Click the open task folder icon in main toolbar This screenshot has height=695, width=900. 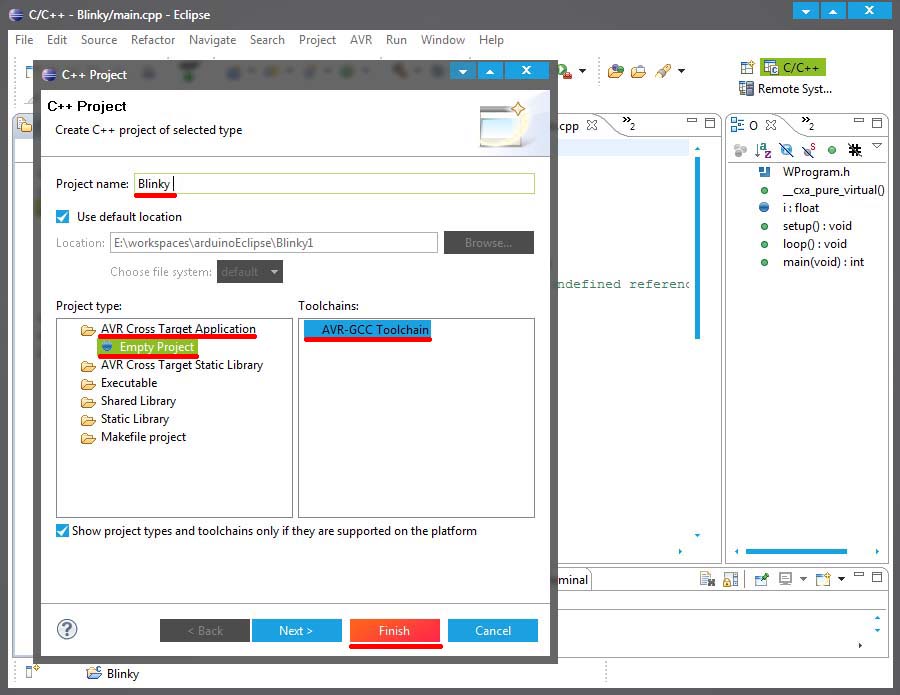[x=638, y=72]
